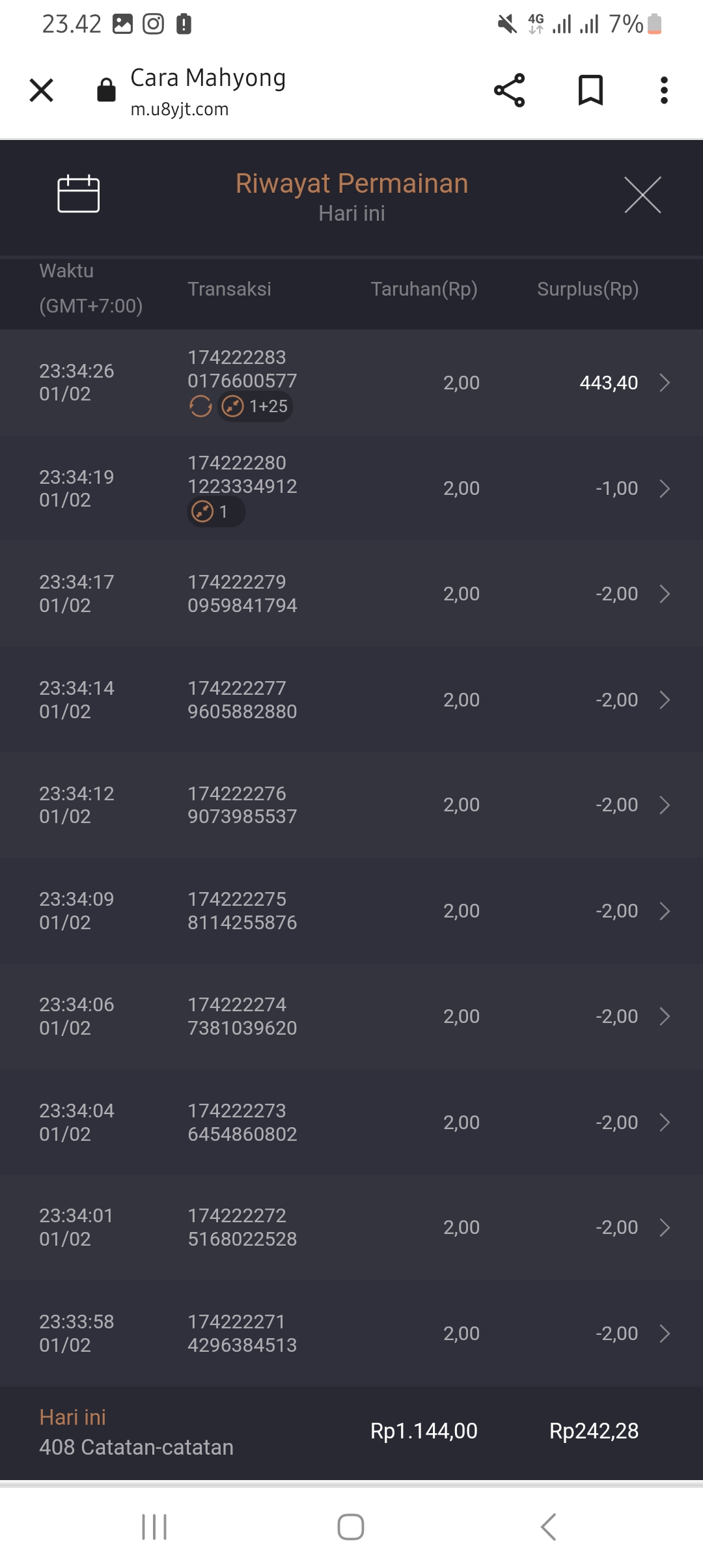Expand details for the 443,40 surplus row

(665, 382)
